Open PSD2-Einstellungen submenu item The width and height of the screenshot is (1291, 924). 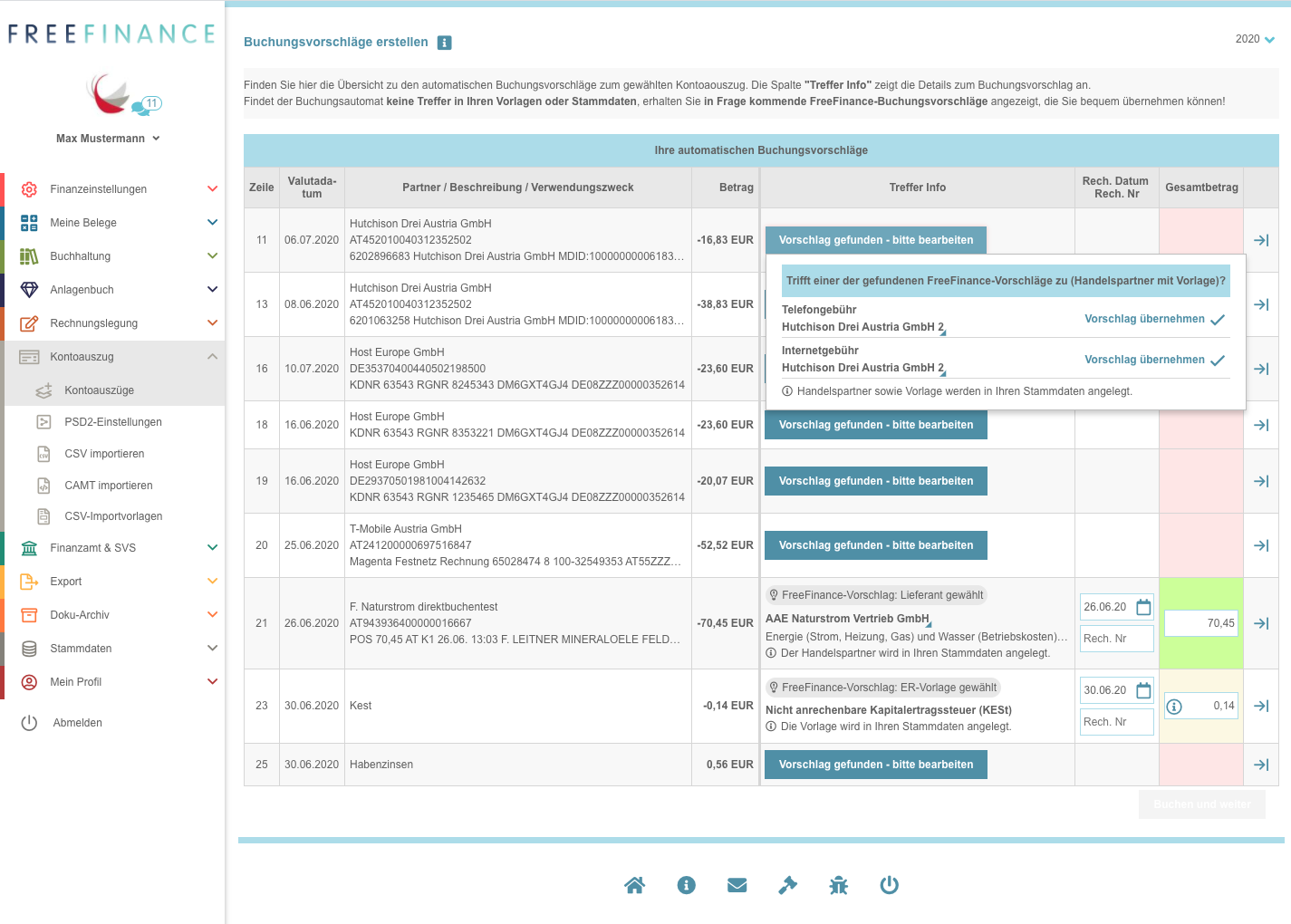pyautogui.click(x=114, y=422)
